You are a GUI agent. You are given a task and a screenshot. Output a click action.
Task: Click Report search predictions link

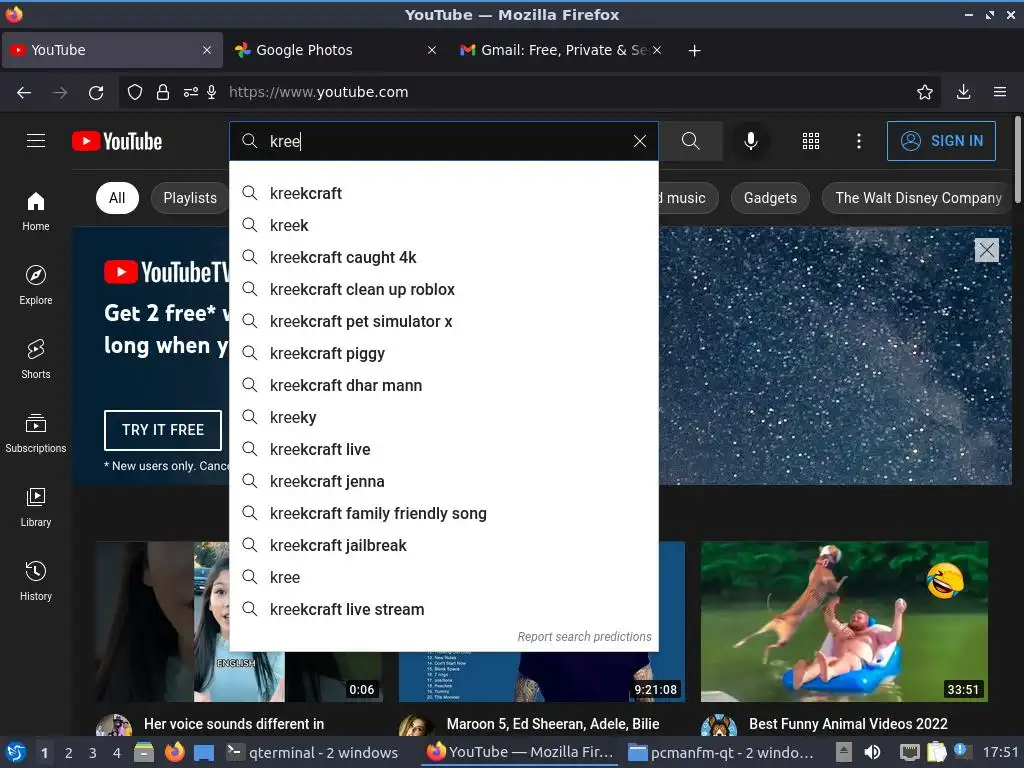[x=584, y=637]
